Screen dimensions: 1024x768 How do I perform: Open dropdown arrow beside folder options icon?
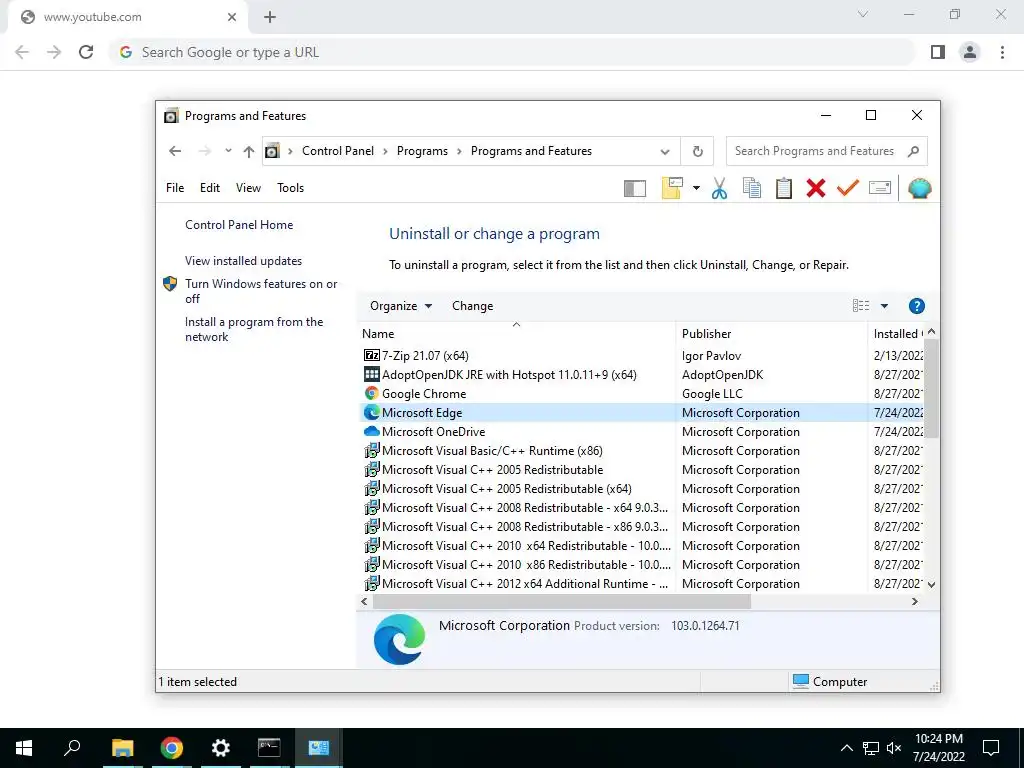pyautogui.click(x=696, y=188)
